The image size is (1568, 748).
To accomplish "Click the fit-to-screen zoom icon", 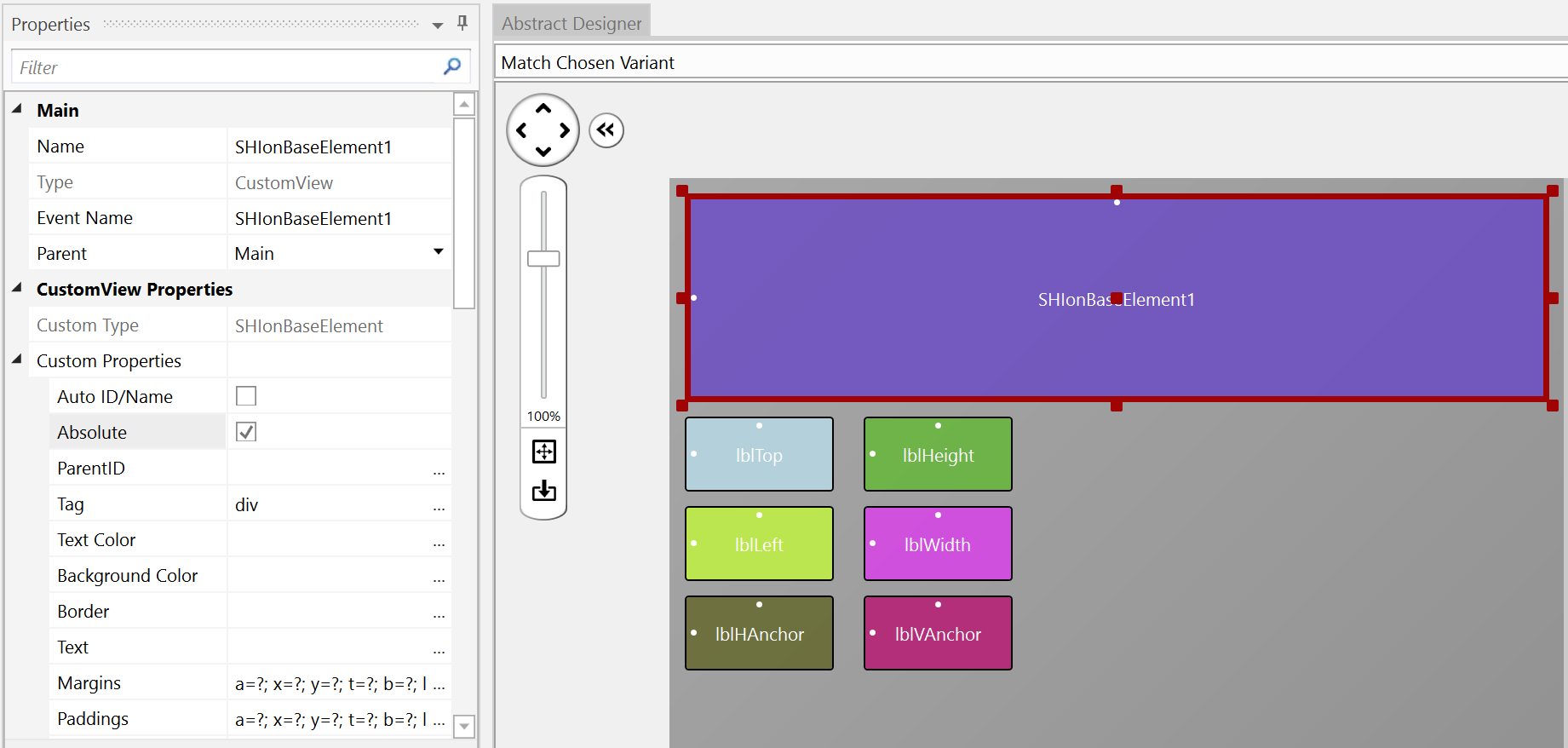I will (544, 452).
